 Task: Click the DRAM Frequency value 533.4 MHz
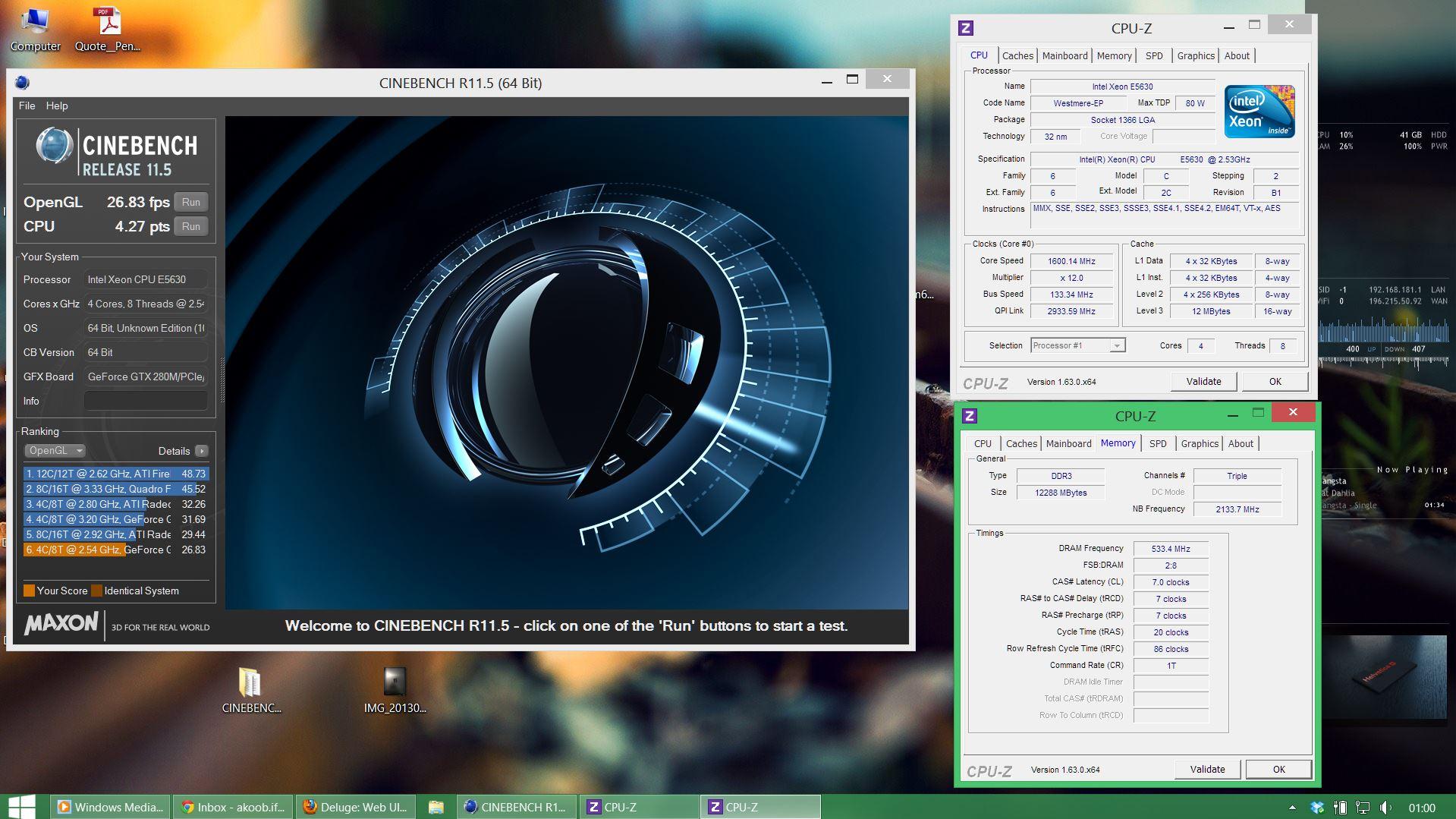click(1171, 549)
